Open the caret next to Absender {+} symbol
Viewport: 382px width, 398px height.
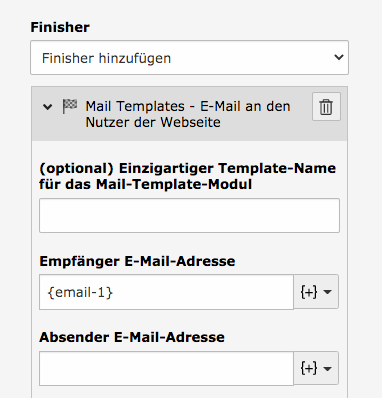point(327,369)
